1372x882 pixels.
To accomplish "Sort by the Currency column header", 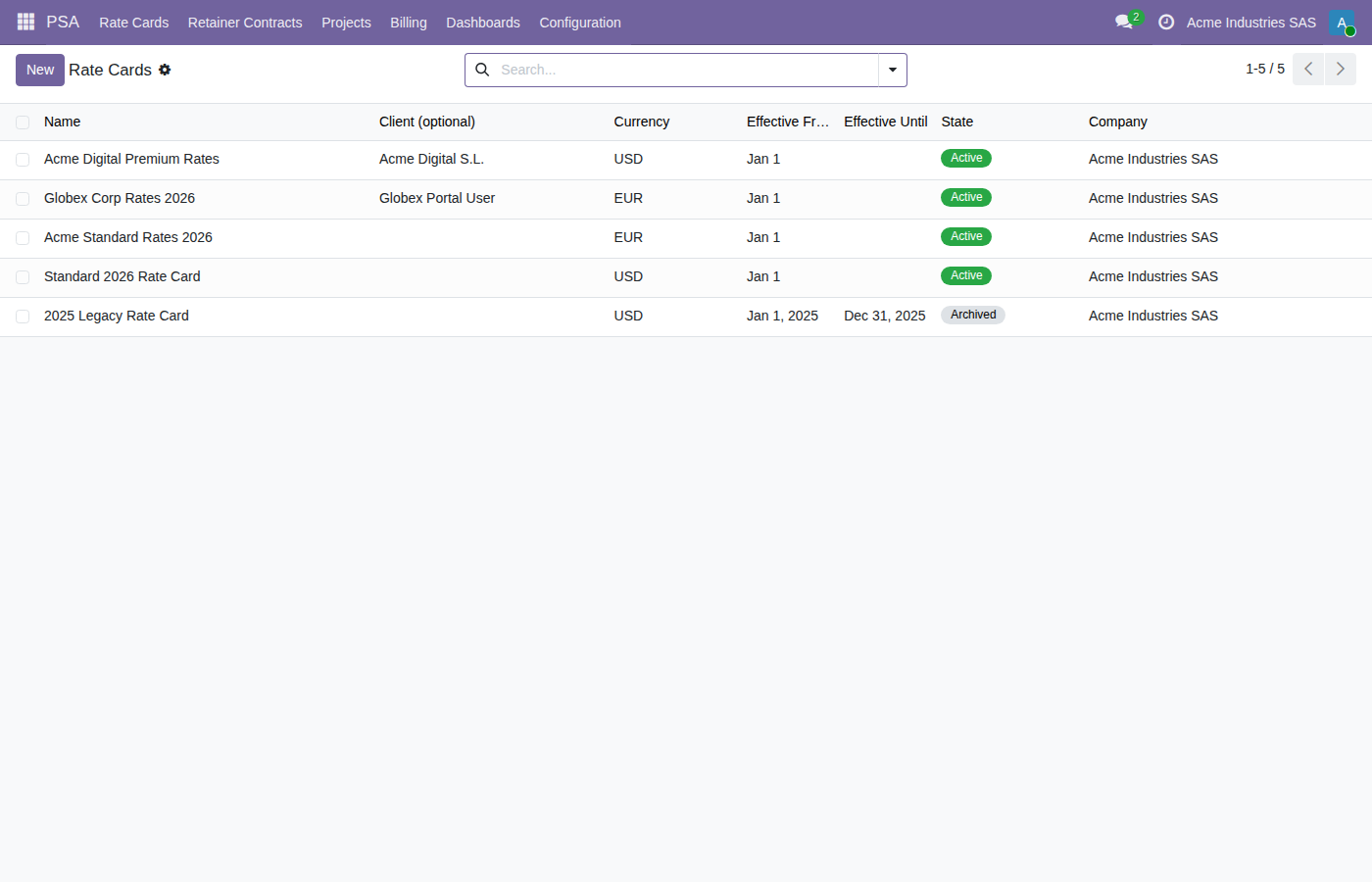I will [x=642, y=122].
